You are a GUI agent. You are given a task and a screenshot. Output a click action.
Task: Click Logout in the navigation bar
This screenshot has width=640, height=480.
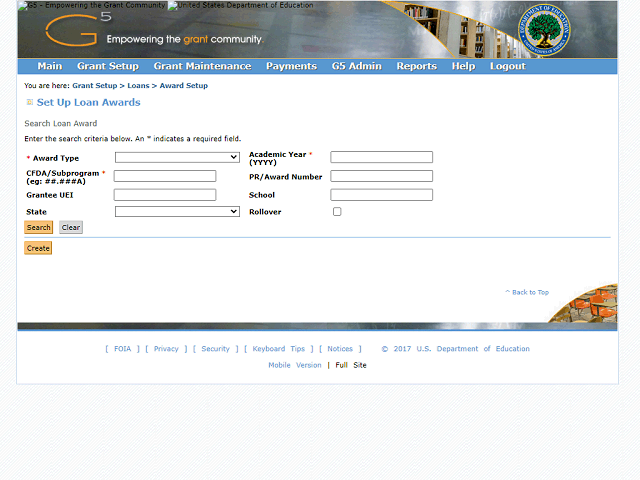[508, 66]
